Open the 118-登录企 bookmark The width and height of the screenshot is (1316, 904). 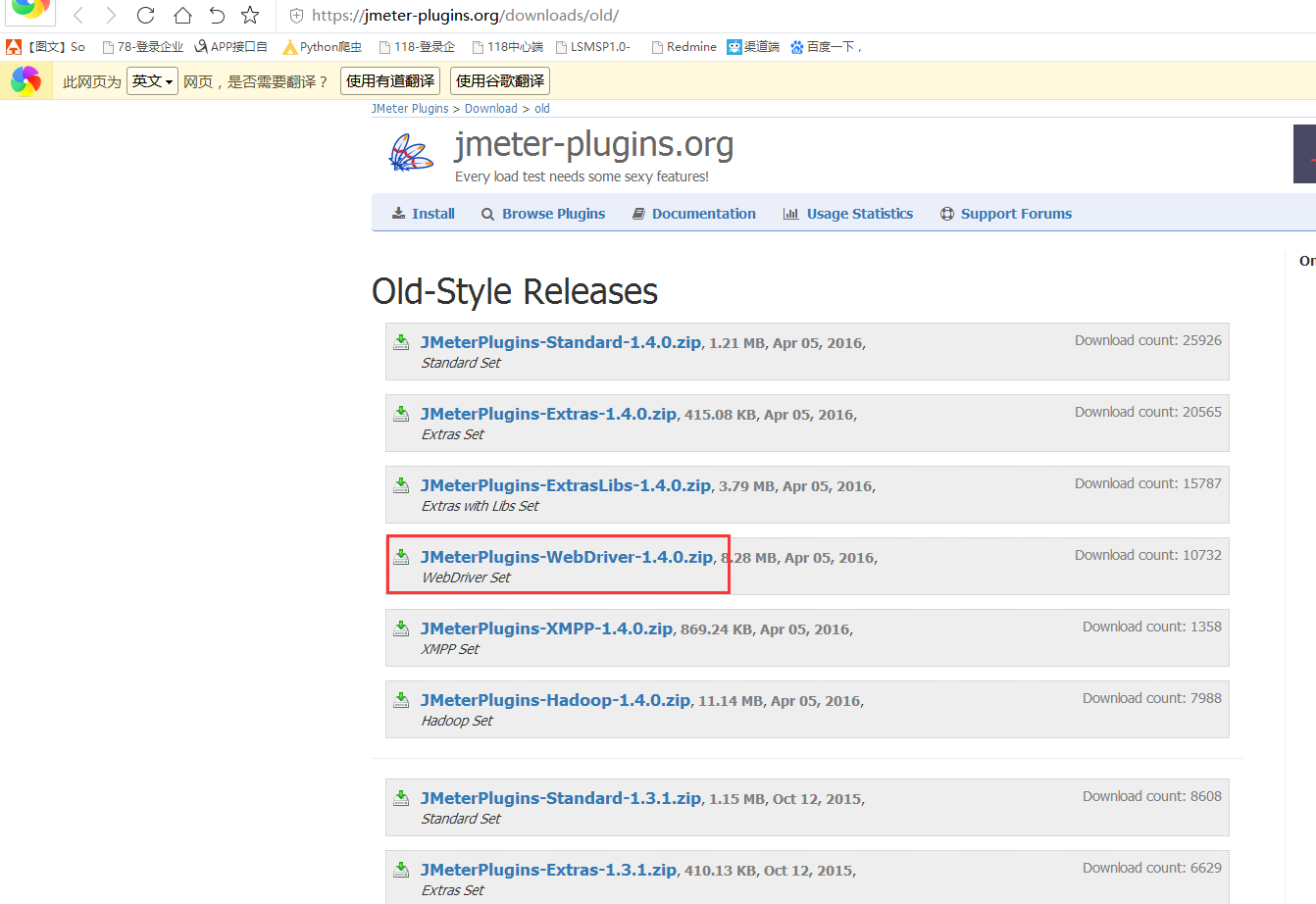pyautogui.click(x=417, y=47)
